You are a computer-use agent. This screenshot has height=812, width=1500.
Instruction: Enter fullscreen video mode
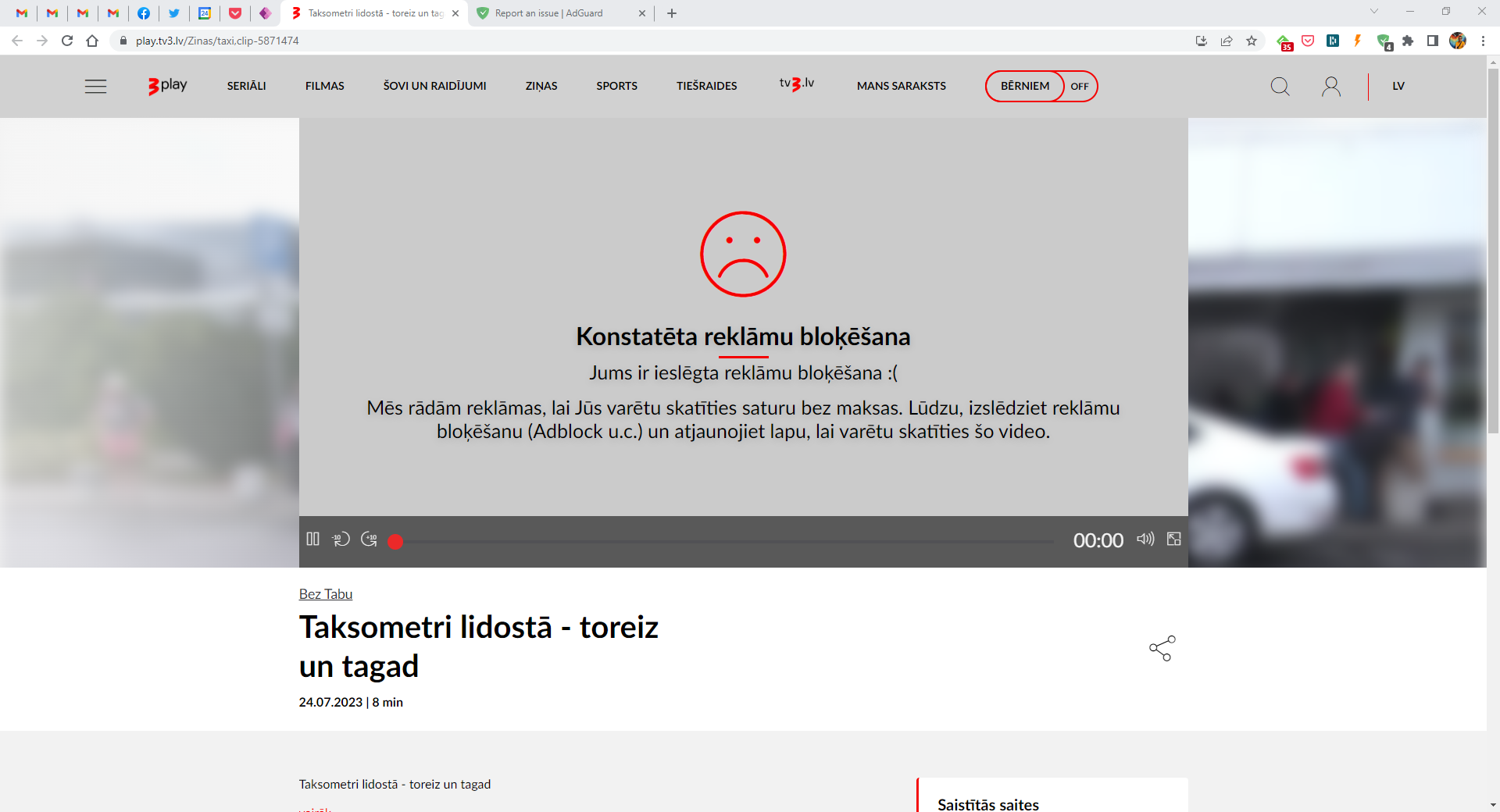pos(1173,539)
